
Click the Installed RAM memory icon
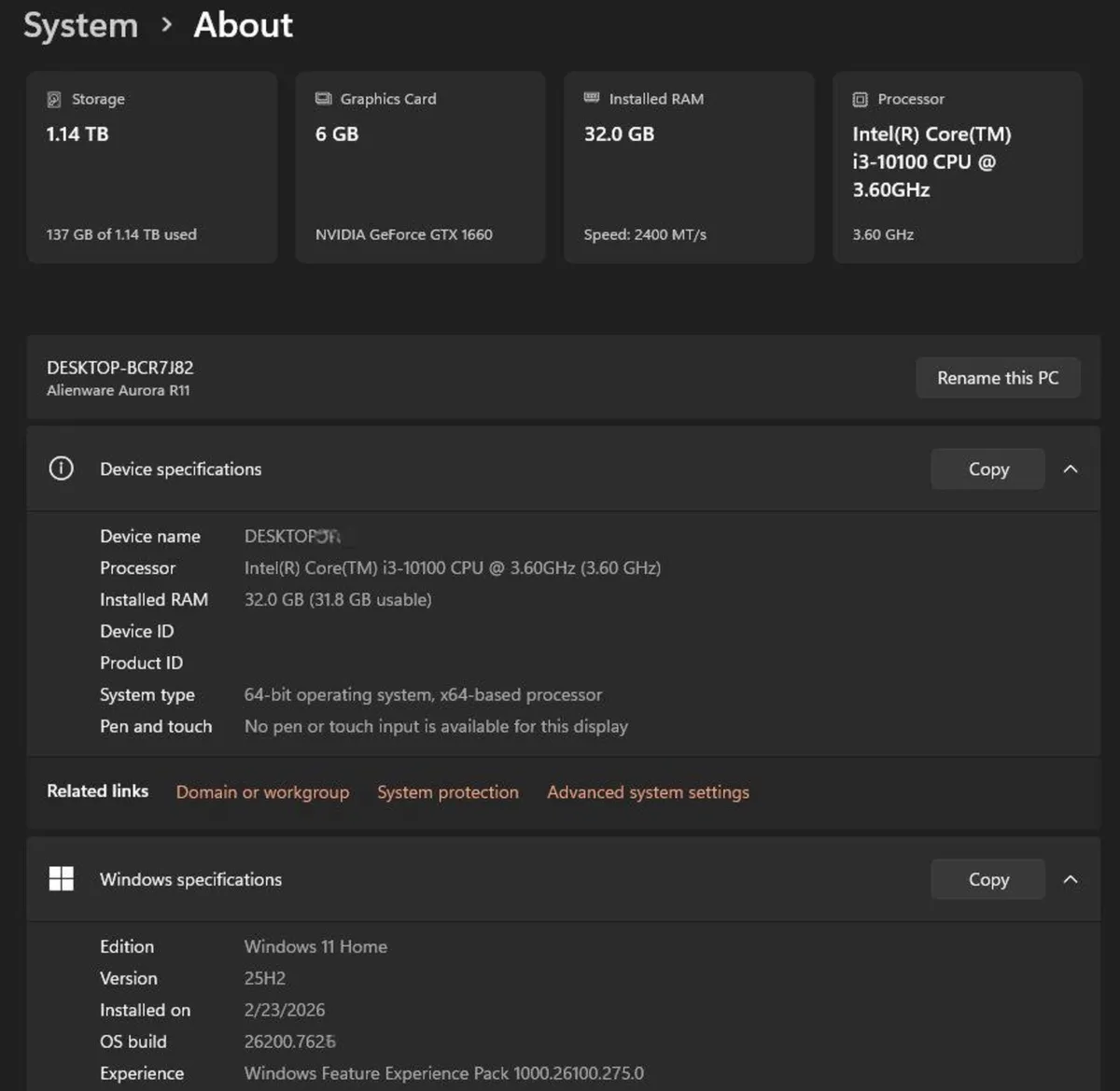(x=591, y=97)
